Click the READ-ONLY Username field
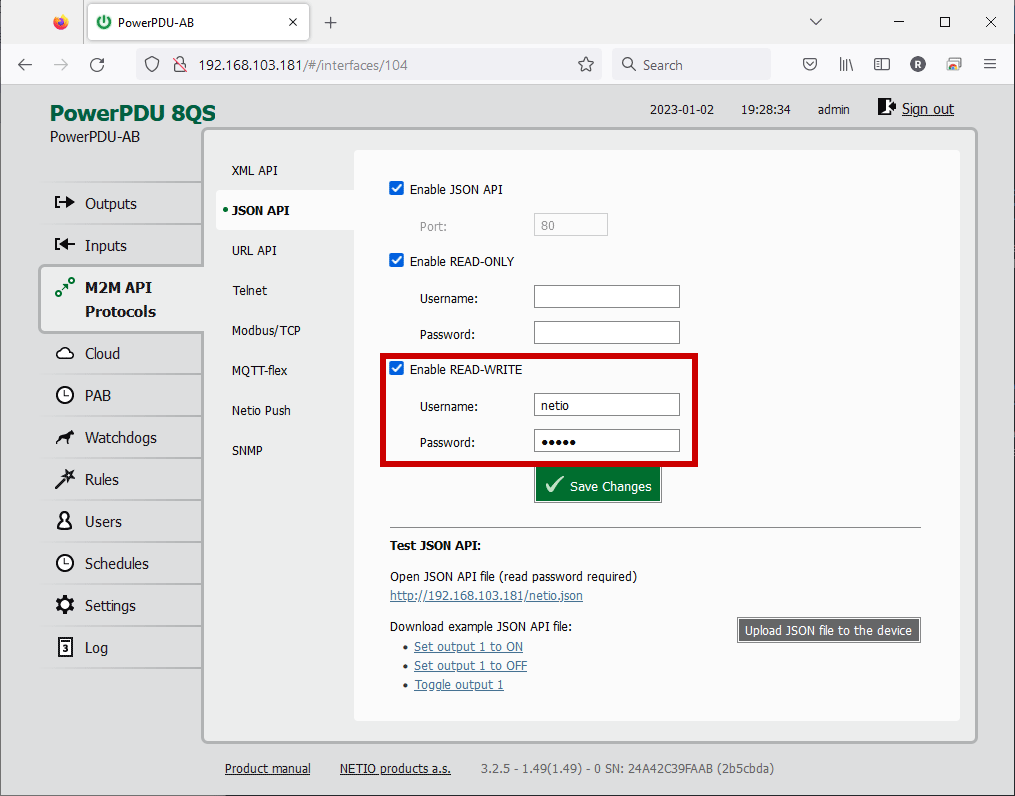Screen dimensions: 1015x796 pyautogui.click(x=607, y=297)
